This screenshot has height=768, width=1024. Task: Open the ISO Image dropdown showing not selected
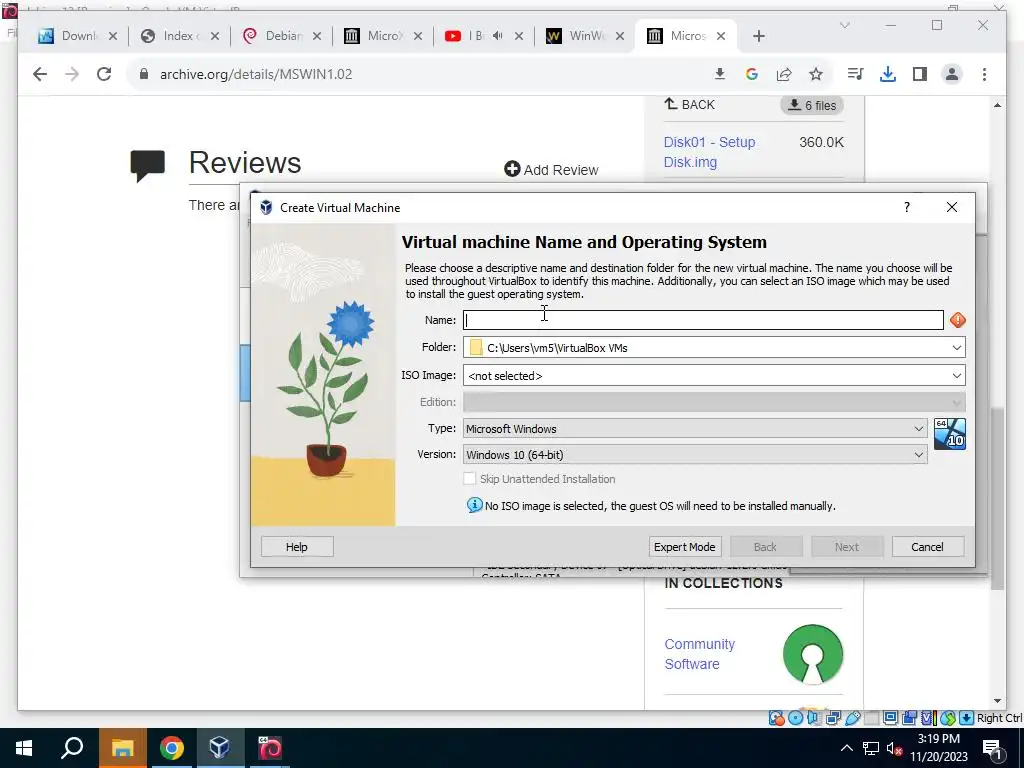(x=714, y=376)
